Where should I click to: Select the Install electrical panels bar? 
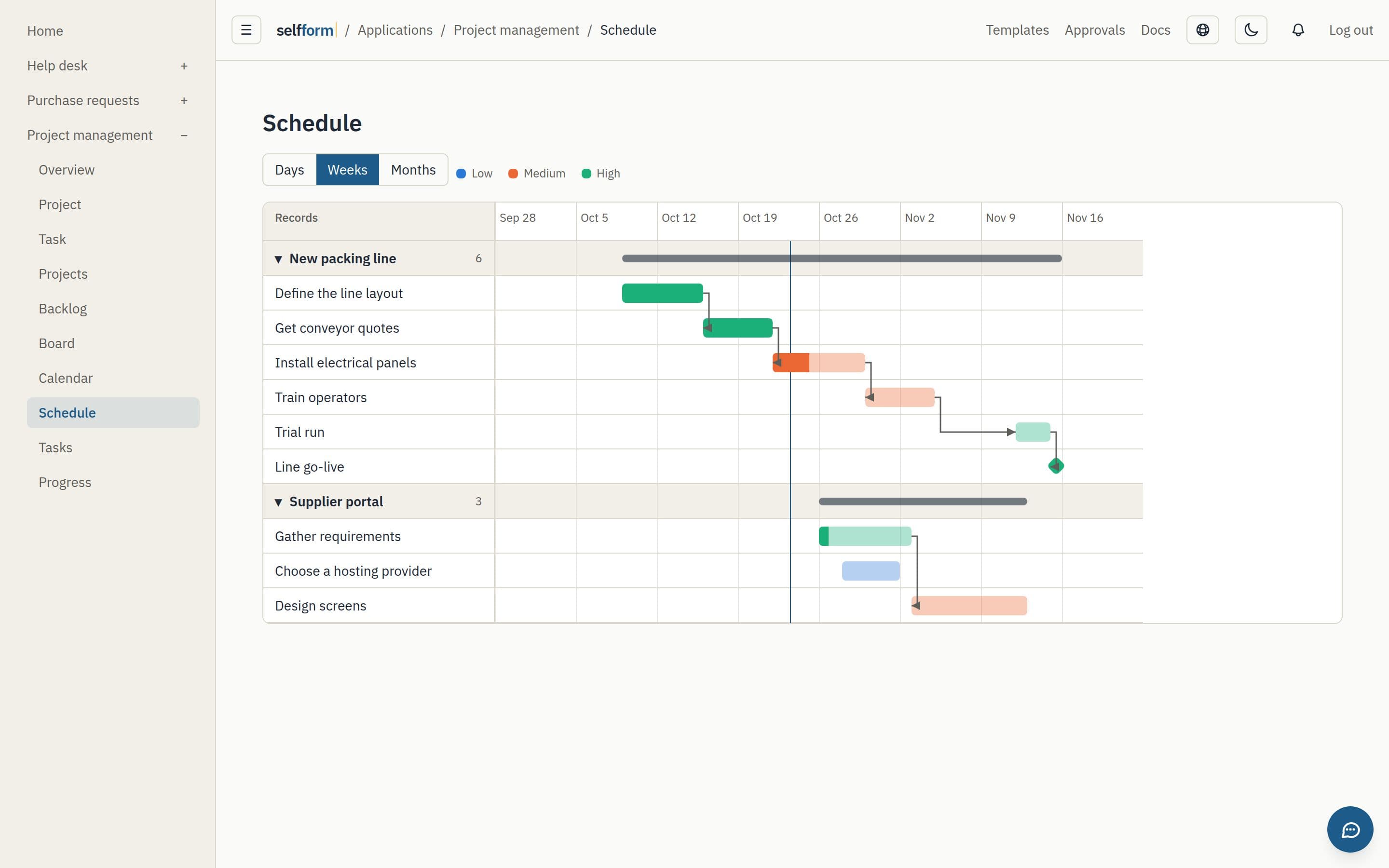coord(818,363)
